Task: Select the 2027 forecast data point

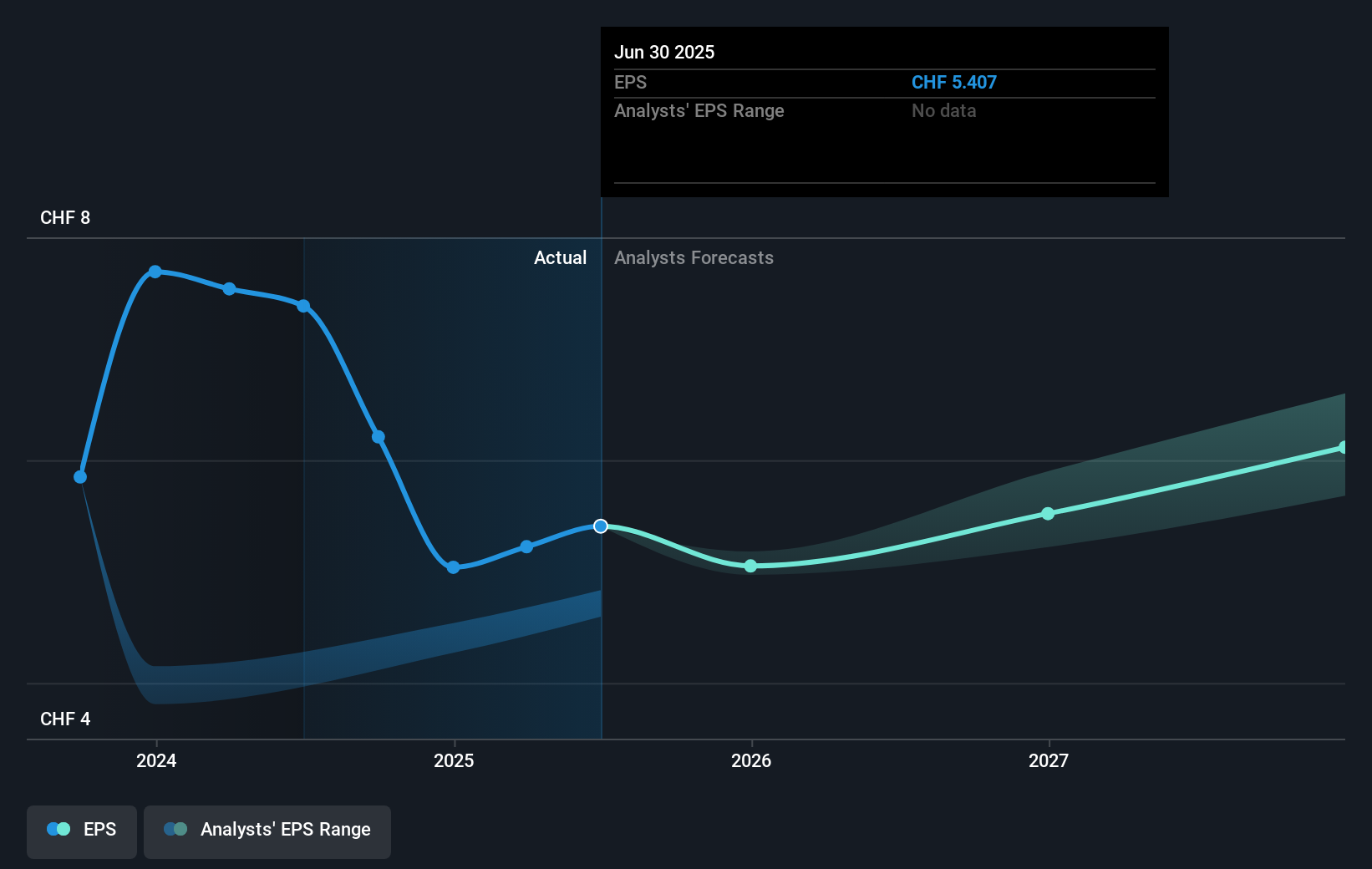Action: pos(1048,514)
